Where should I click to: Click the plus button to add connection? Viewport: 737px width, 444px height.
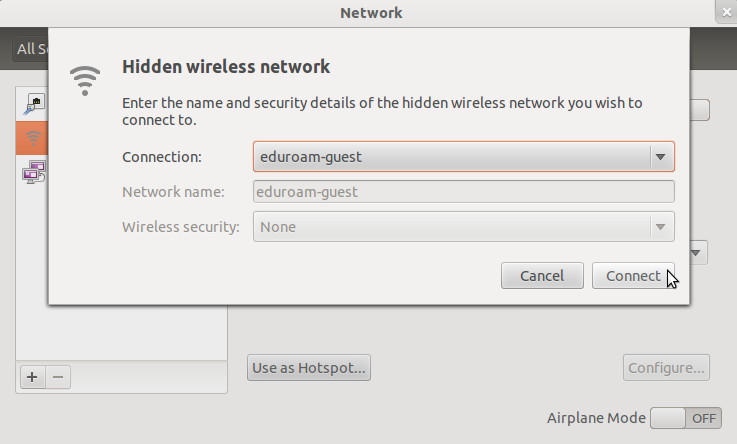coord(32,377)
